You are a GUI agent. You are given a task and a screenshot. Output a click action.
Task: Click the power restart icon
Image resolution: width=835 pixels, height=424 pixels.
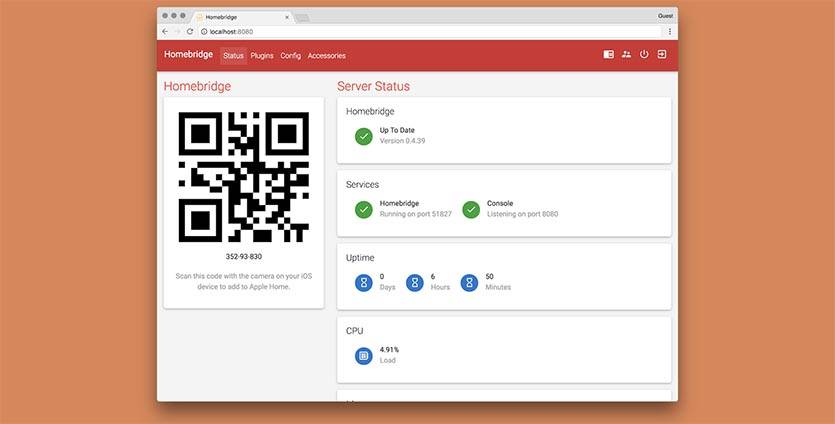(x=644, y=55)
